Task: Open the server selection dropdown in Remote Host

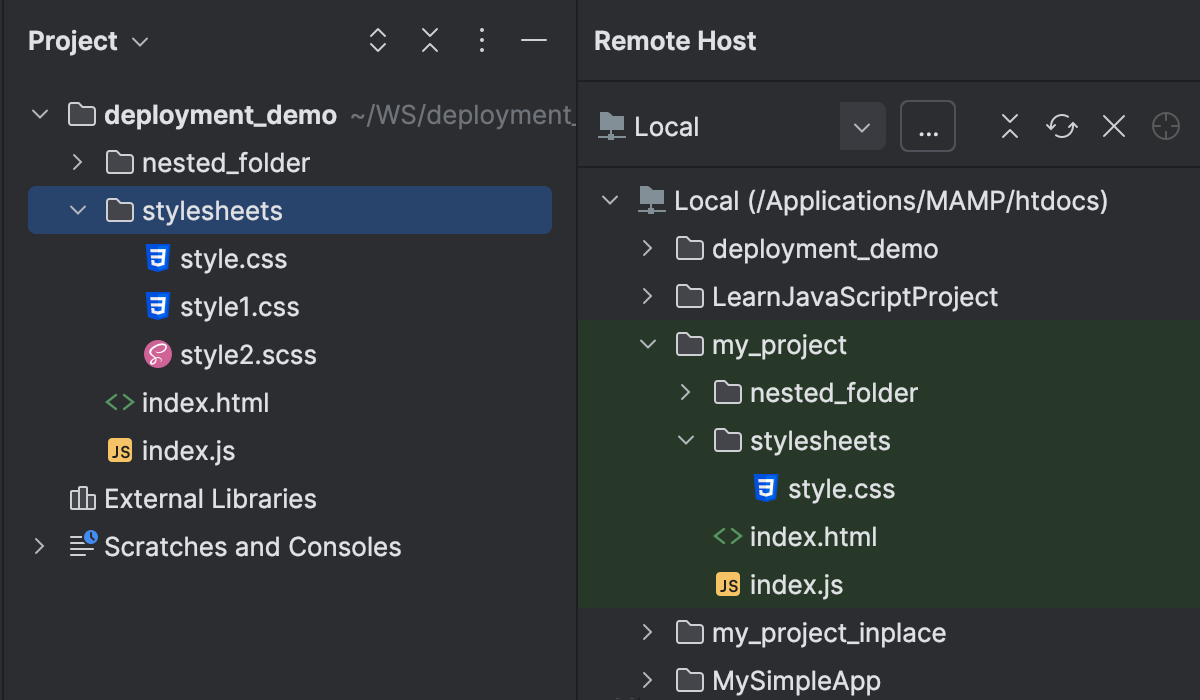Action: pos(862,126)
